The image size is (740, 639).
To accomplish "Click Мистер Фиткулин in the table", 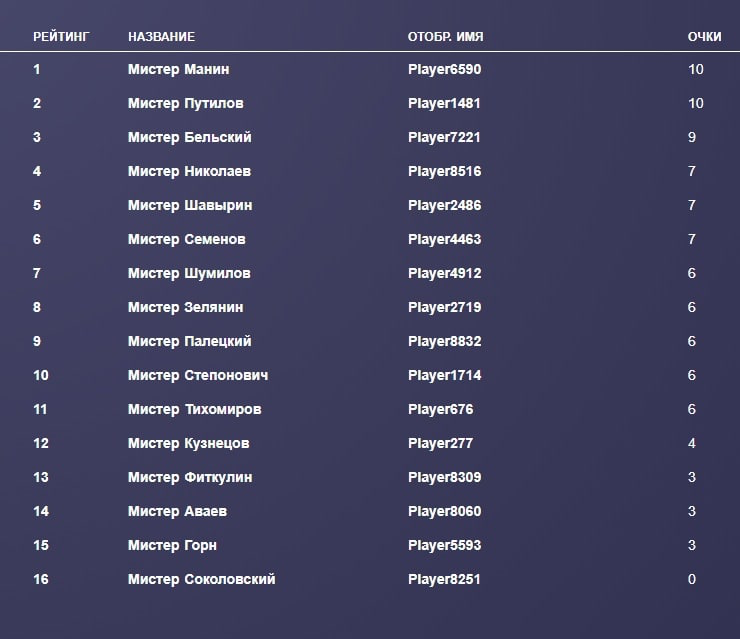I will pyautogui.click(x=189, y=478).
